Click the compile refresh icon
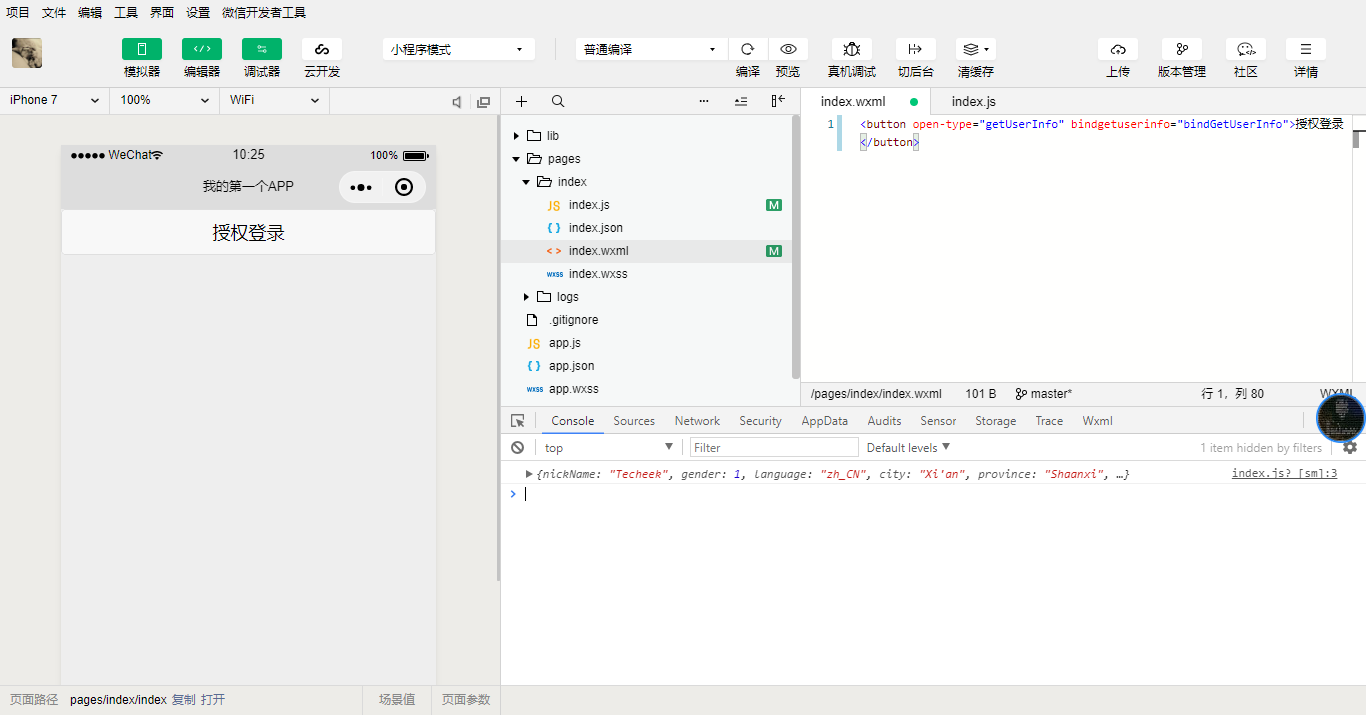This screenshot has height=715, width=1366. 747,49
